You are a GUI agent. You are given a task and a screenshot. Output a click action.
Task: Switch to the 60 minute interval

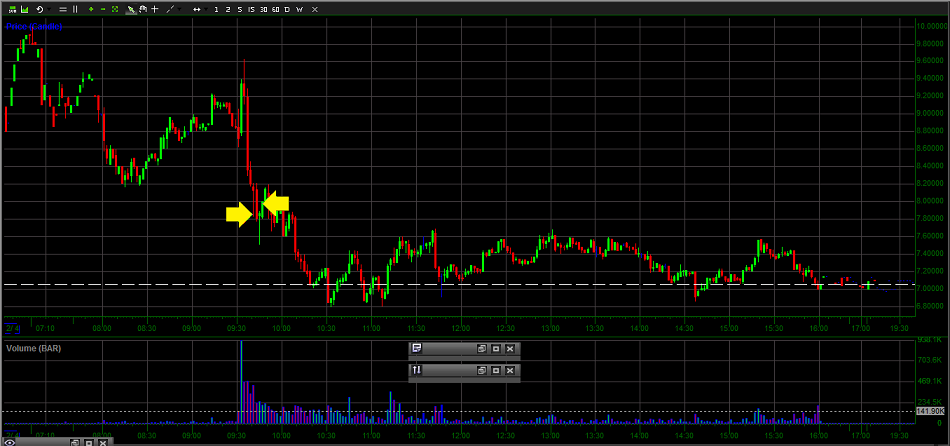(276, 9)
